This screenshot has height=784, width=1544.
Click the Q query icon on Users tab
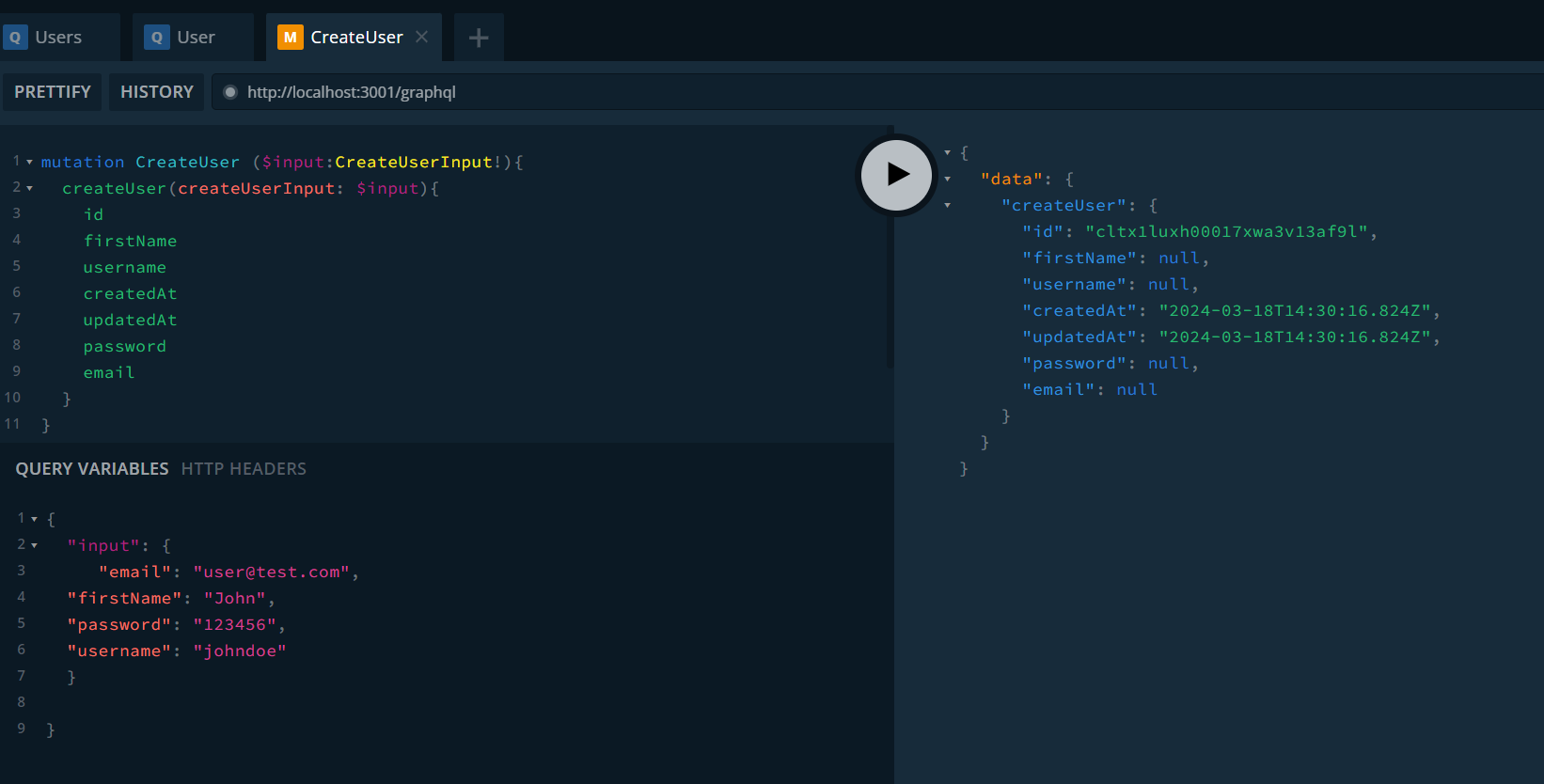pos(15,38)
